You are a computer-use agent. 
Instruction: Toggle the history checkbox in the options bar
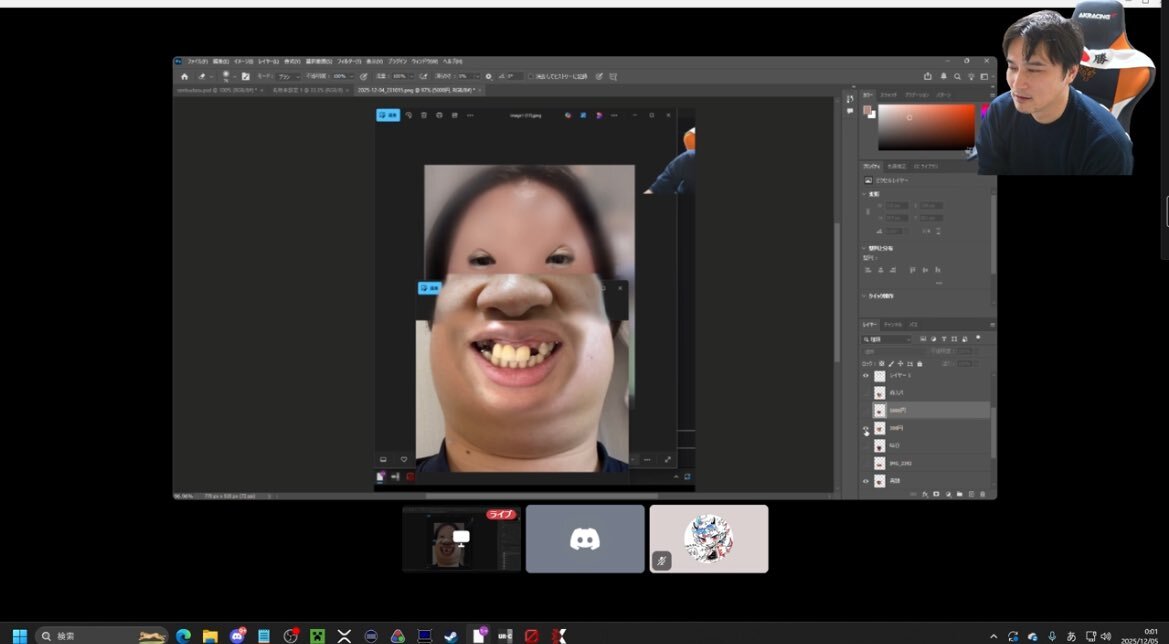coord(531,76)
